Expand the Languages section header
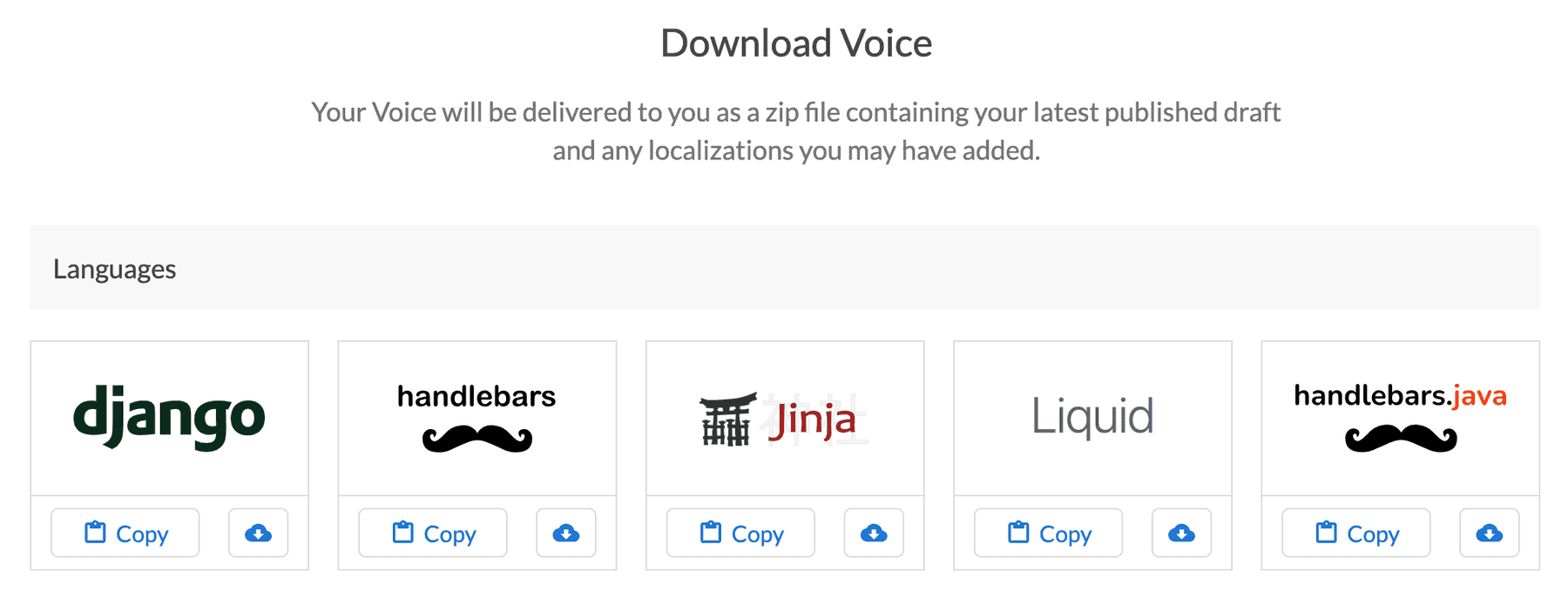 tap(114, 268)
